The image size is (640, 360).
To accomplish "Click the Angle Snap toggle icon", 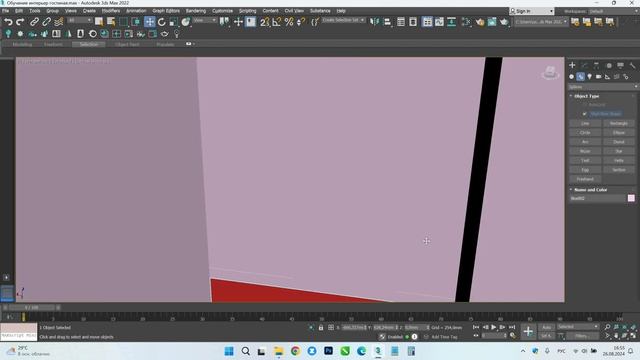I will click(x=277, y=22).
